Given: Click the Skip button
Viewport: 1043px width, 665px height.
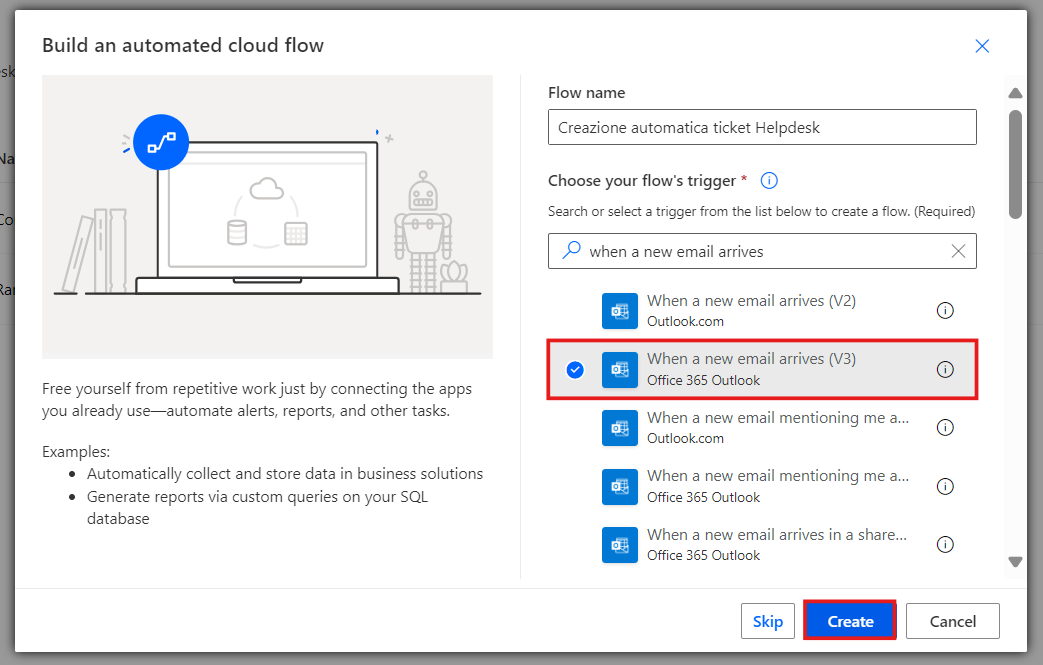Looking at the screenshot, I should coord(768,621).
